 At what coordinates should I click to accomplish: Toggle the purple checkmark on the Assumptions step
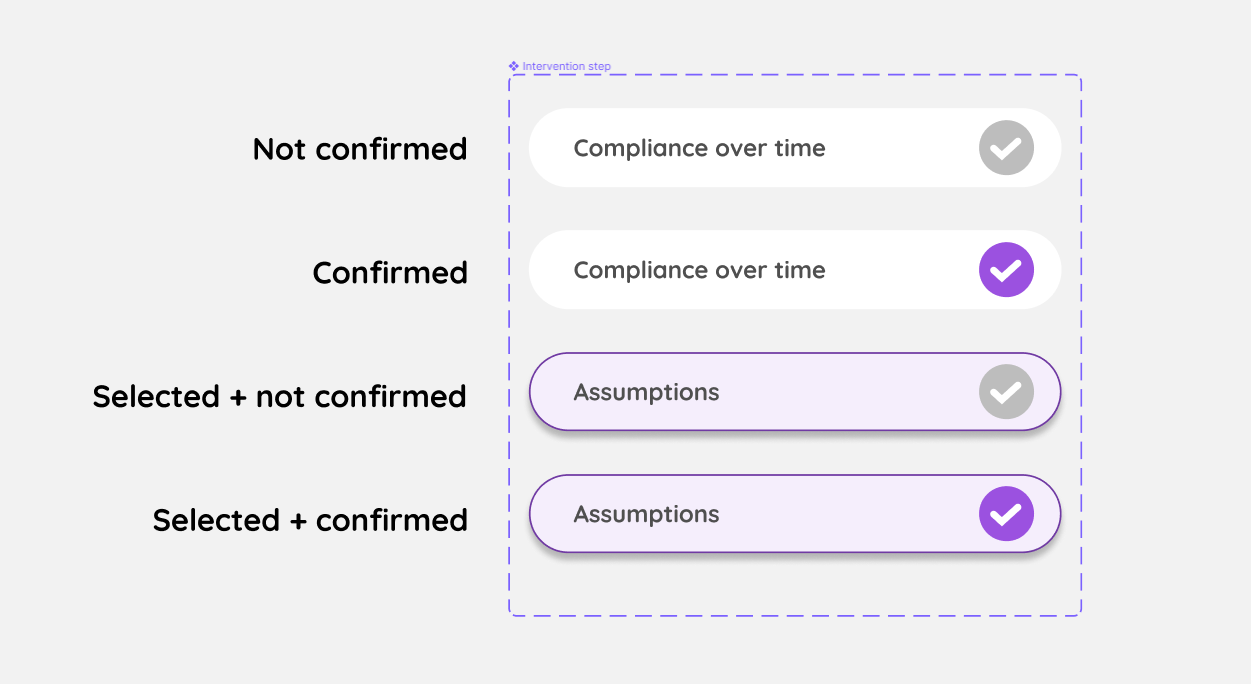click(x=1005, y=514)
